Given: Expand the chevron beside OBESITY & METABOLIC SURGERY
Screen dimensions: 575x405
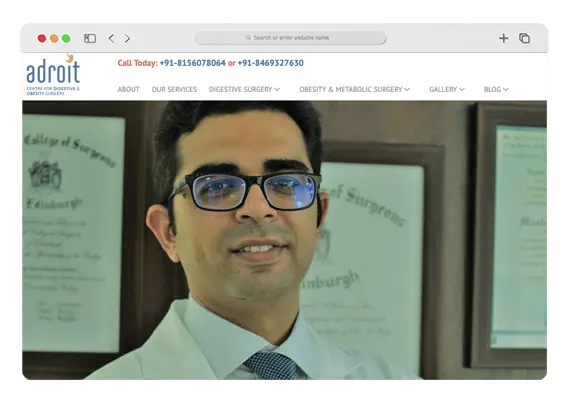Looking at the screenshot, I should click(407, 89).
